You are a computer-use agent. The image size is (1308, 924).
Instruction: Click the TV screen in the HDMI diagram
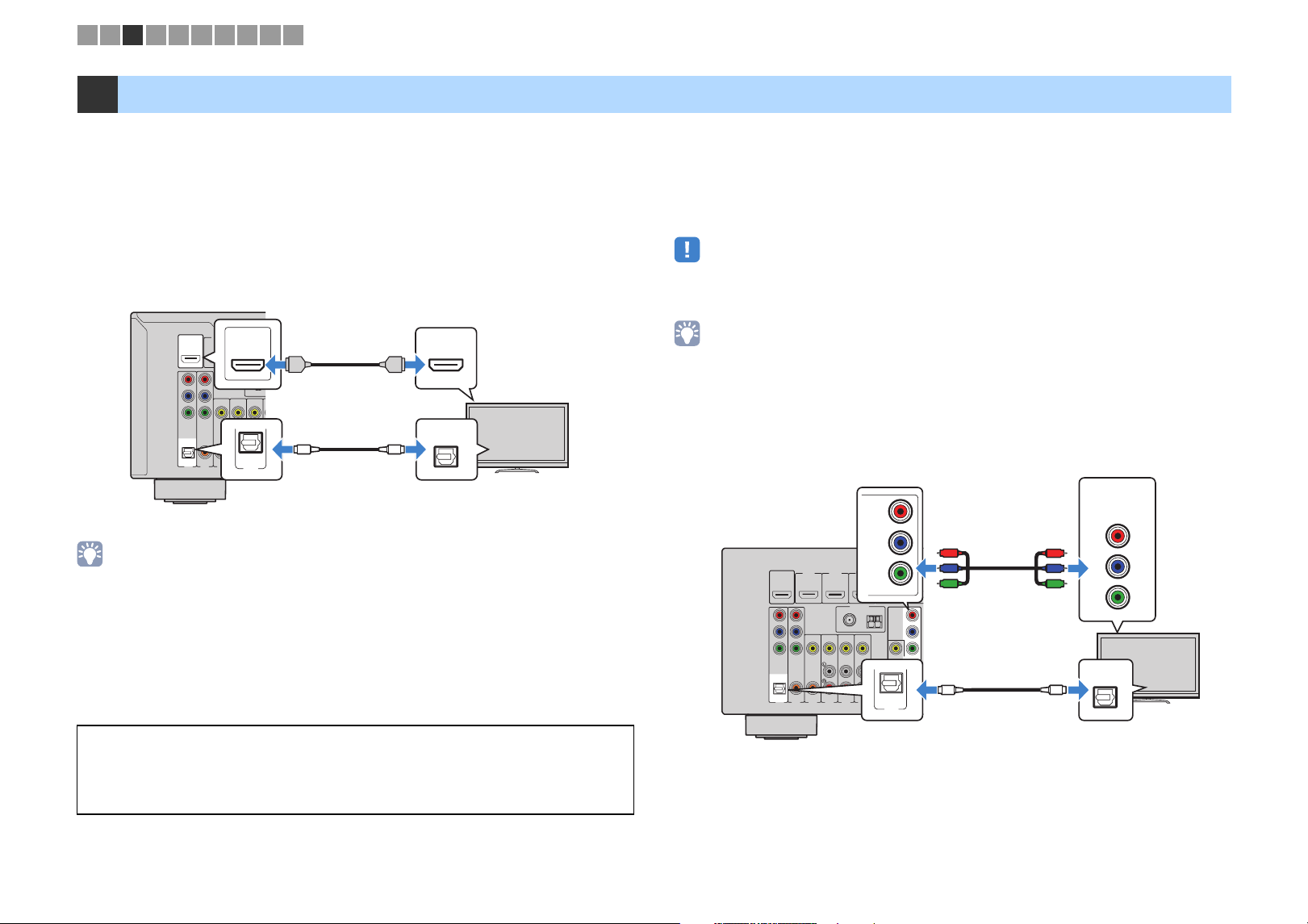pyautogui.click(x=518, y=434)
